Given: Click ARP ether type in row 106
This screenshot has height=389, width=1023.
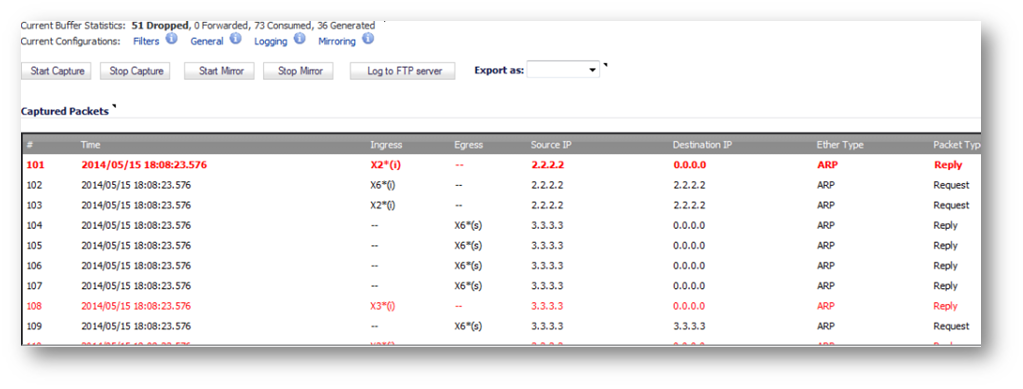Looking at the screenshot, I should (825, 266).
